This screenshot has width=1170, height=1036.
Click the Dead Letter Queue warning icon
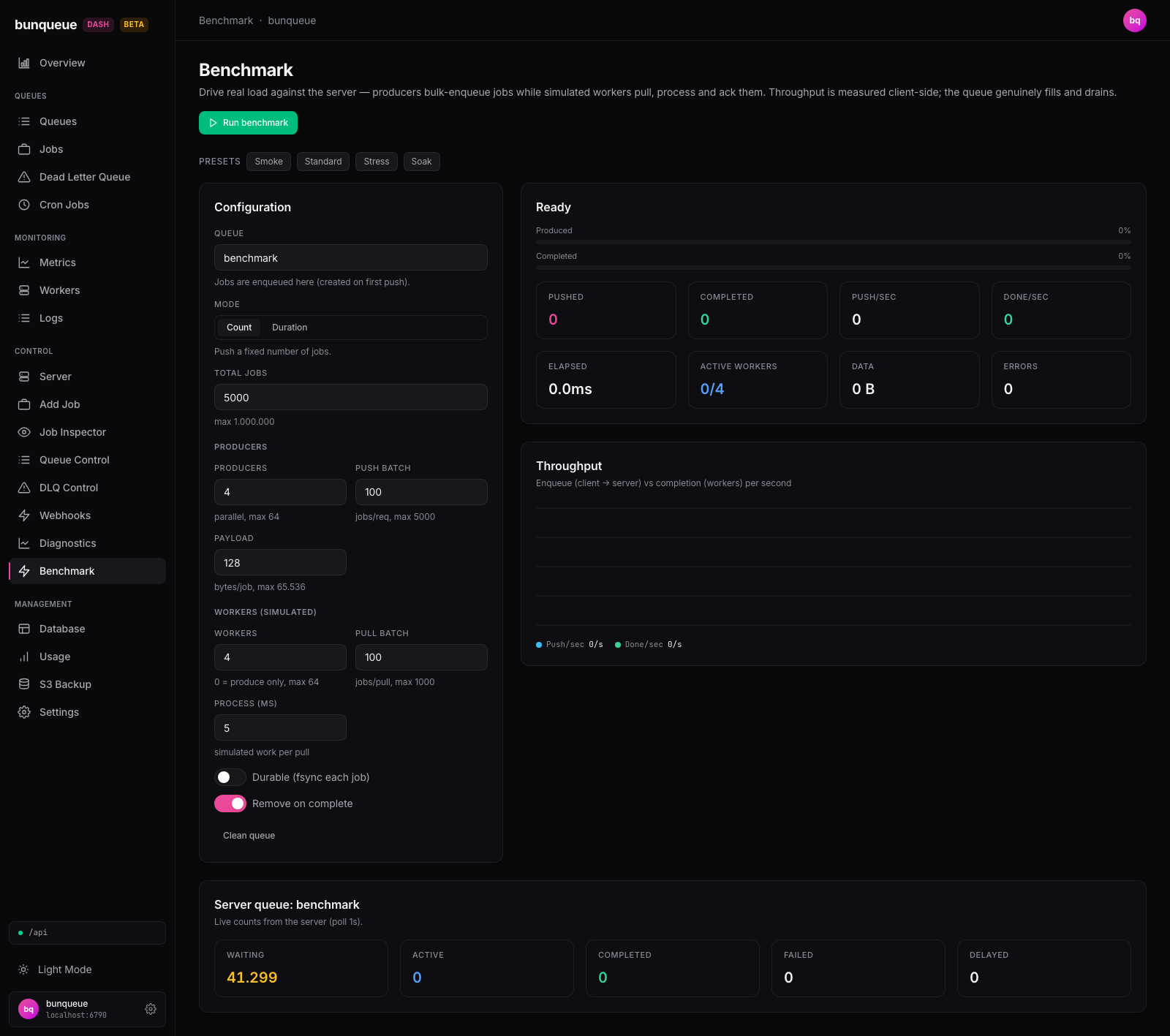click(x=24, y=177)
